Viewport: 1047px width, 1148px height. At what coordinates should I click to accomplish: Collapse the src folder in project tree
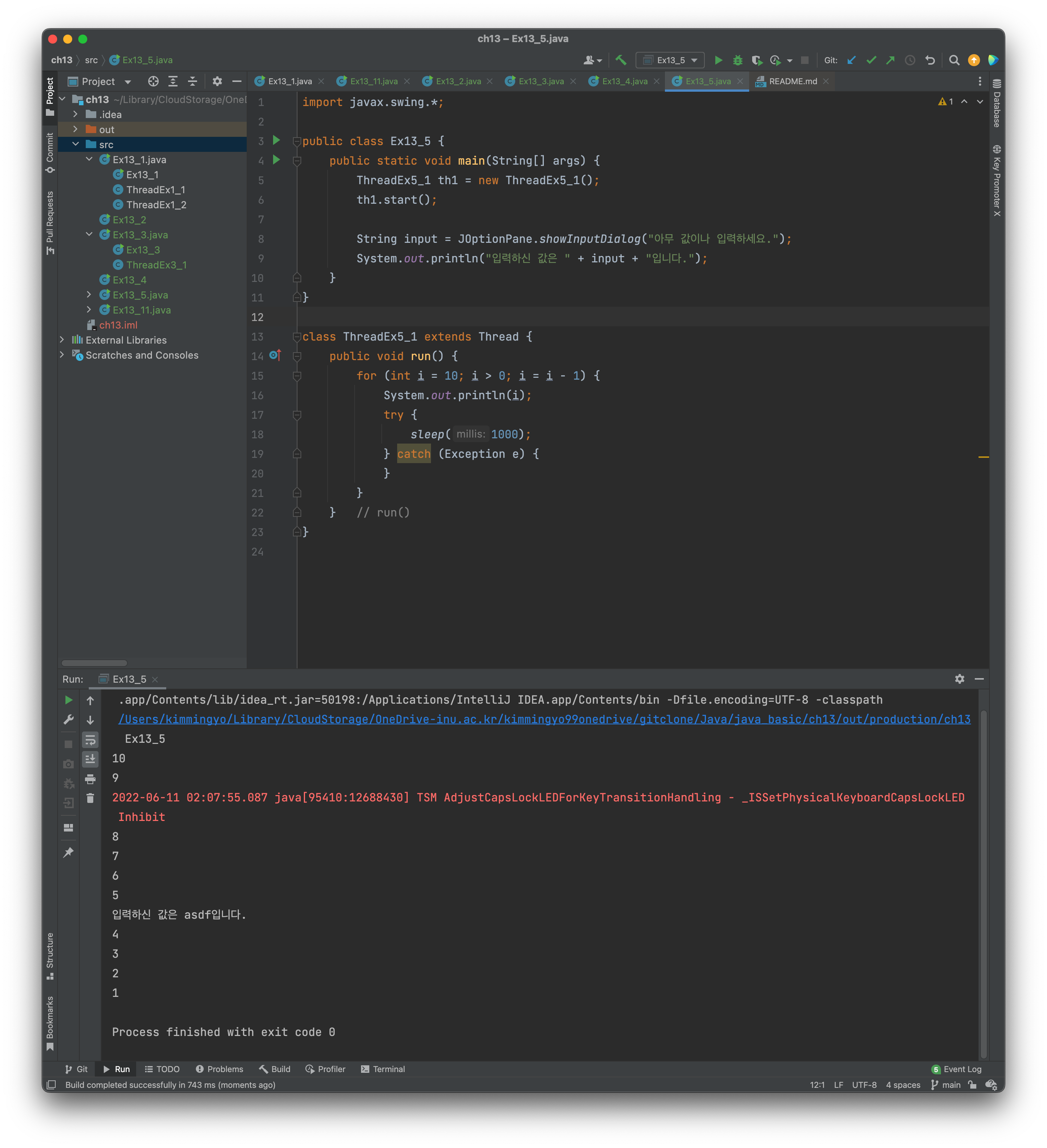75,144
